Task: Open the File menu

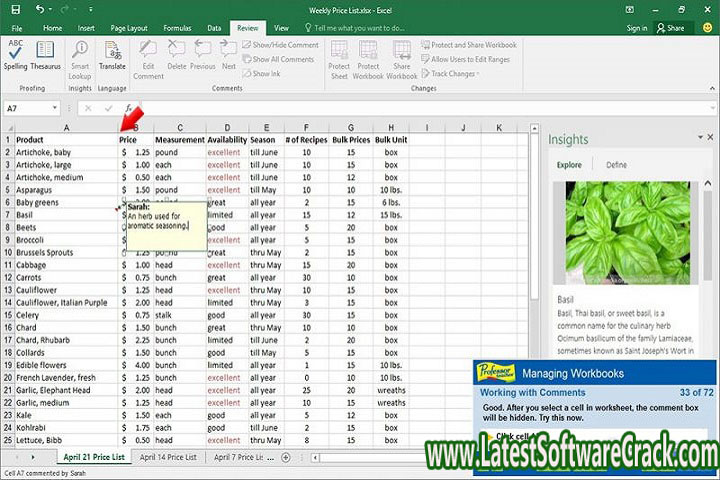Action: [17, 28]
